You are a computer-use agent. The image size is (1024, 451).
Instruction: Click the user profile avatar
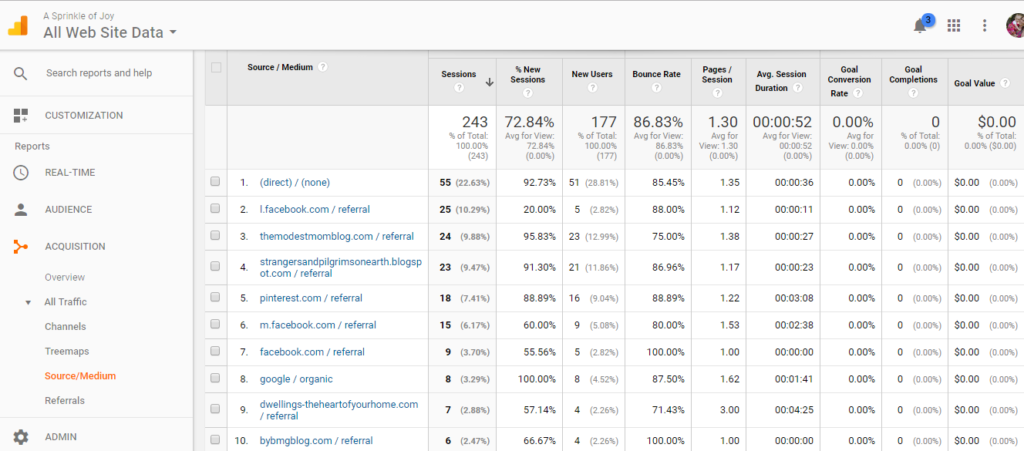point(1015,26)
